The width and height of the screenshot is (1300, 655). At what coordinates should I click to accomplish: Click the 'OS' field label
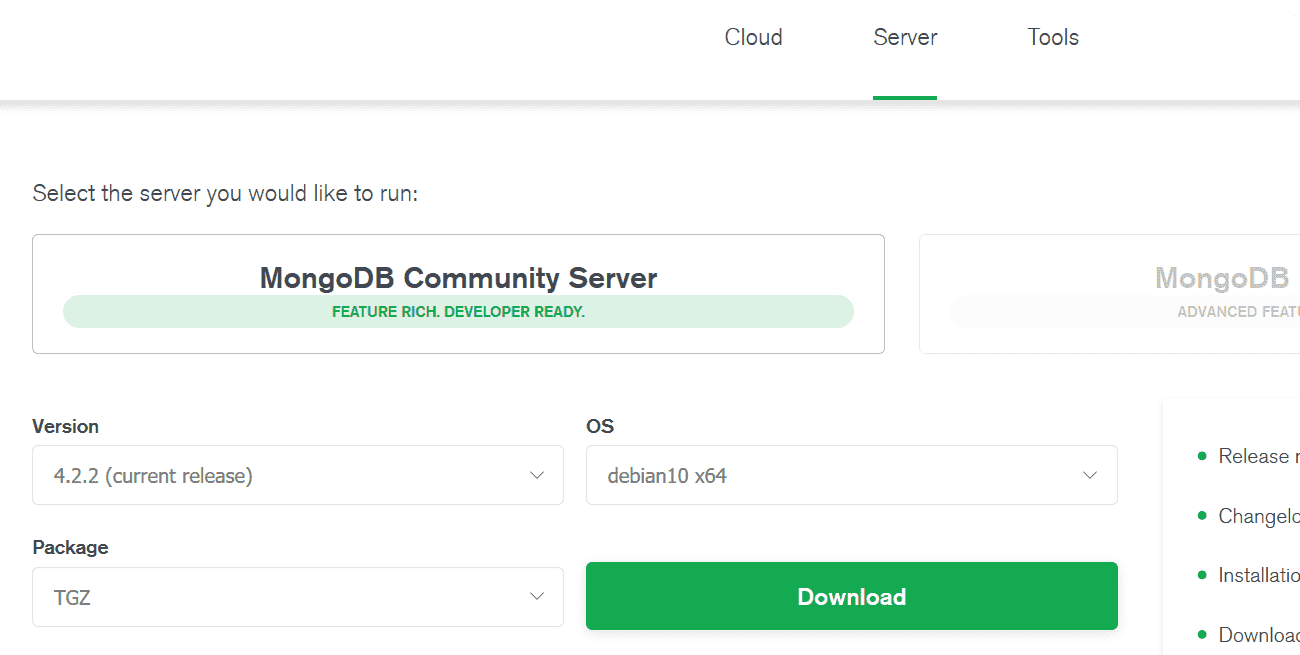click(x=600, y=426)
